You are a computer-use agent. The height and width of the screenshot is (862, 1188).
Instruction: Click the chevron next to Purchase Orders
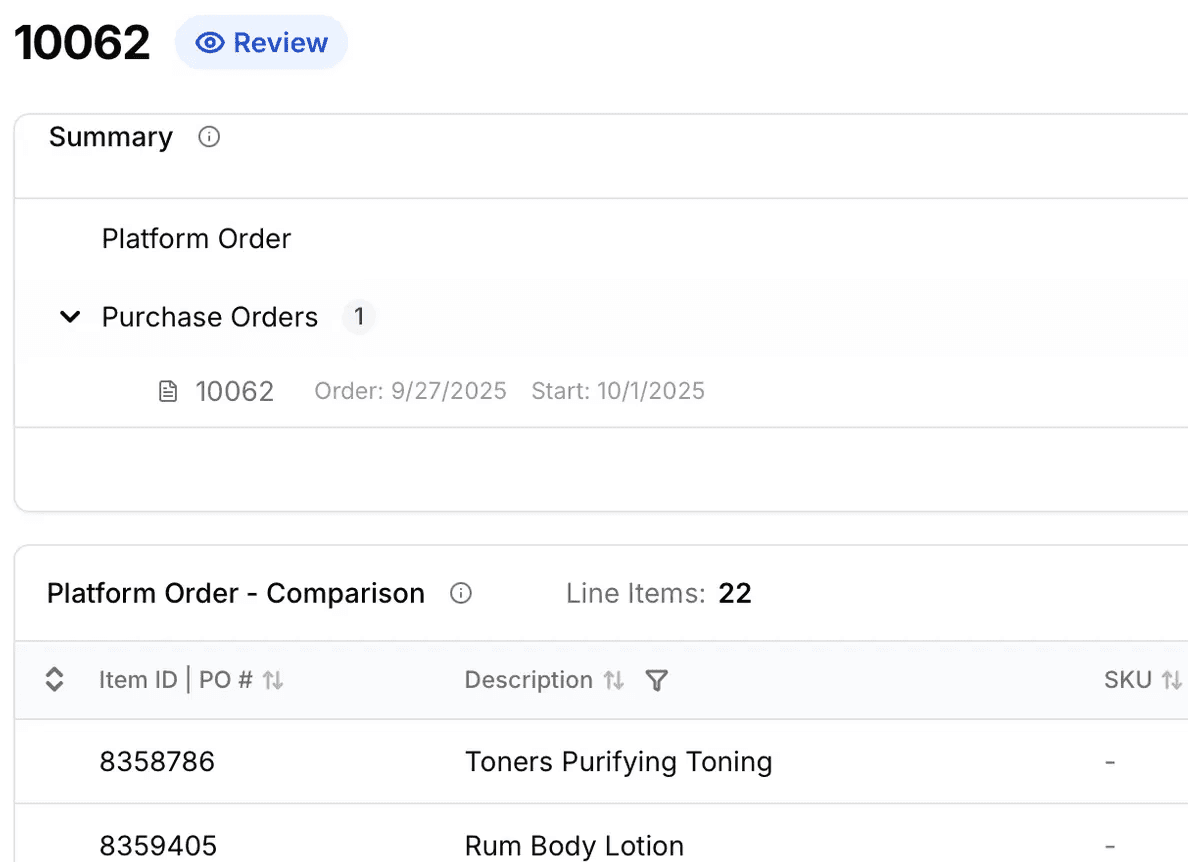pyautogui.click(x=70, y=317)
